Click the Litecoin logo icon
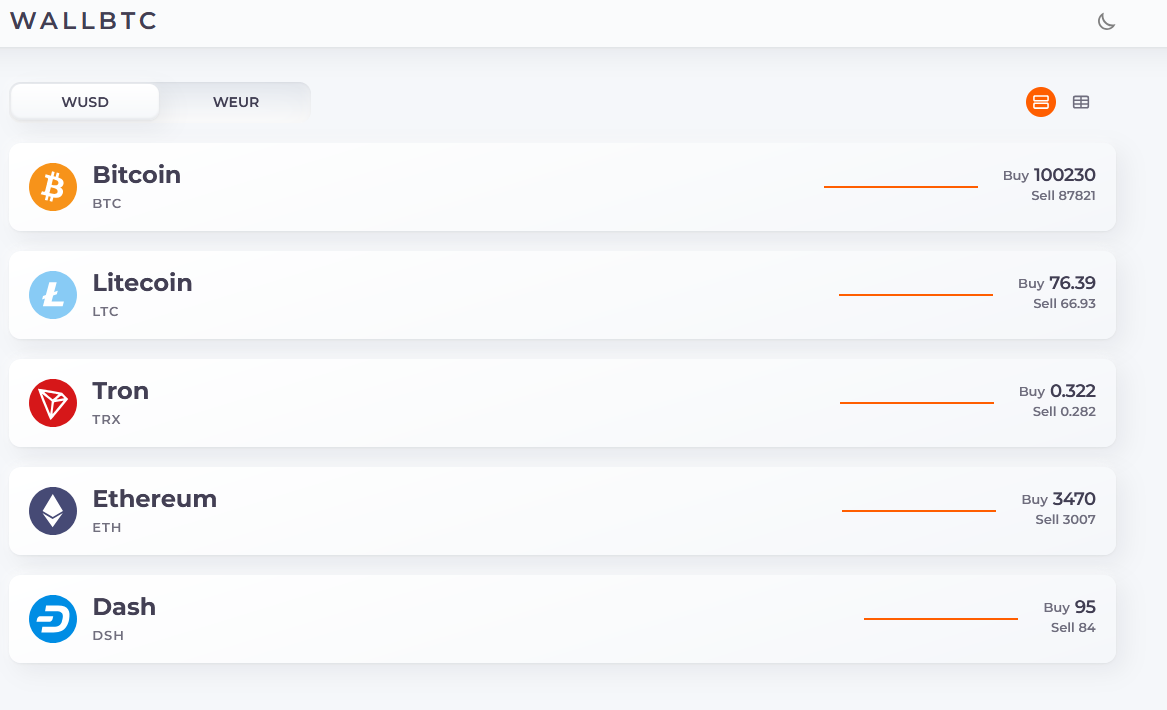1167x710 pixels. [x=53, y=295]
